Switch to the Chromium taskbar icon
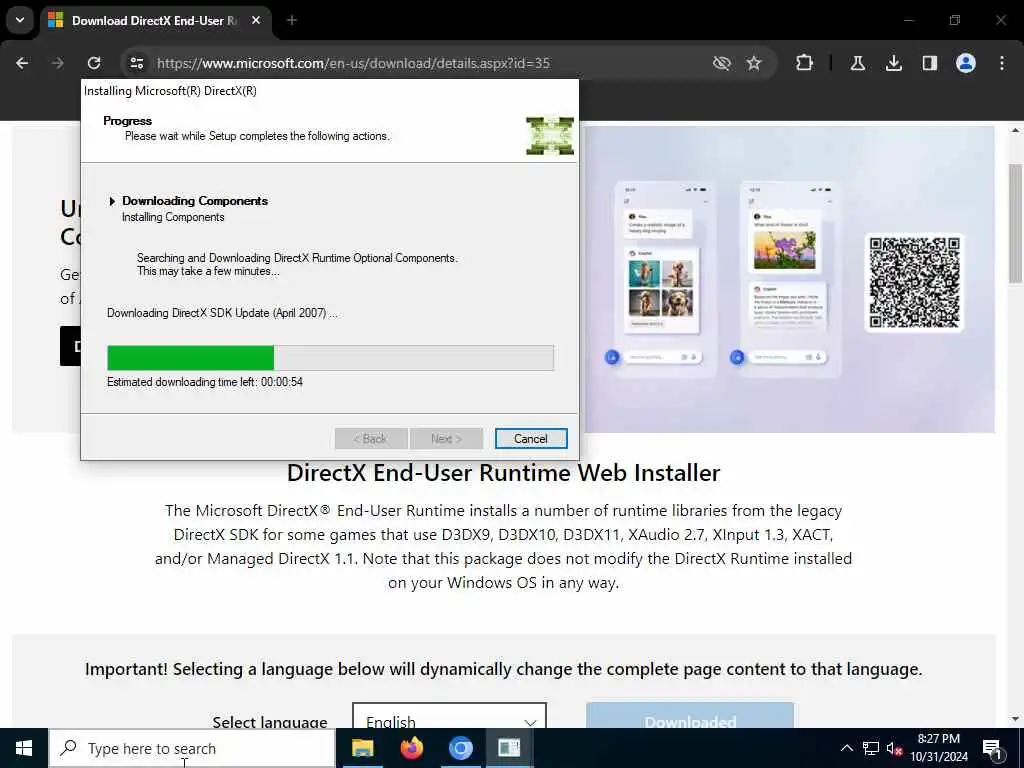Viewport: 1024px width, 768px height. 460,748
